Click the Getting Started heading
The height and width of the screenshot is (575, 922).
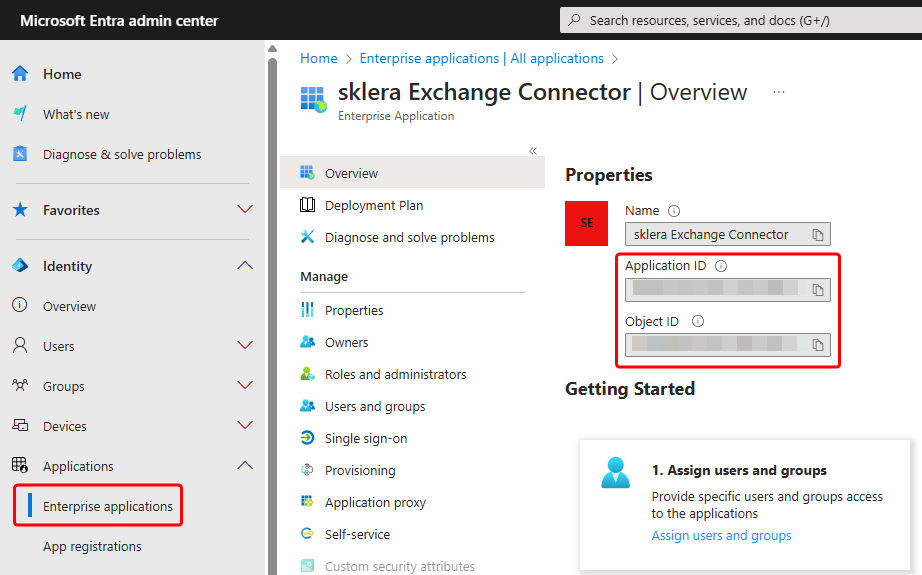(x=630, y=389)
